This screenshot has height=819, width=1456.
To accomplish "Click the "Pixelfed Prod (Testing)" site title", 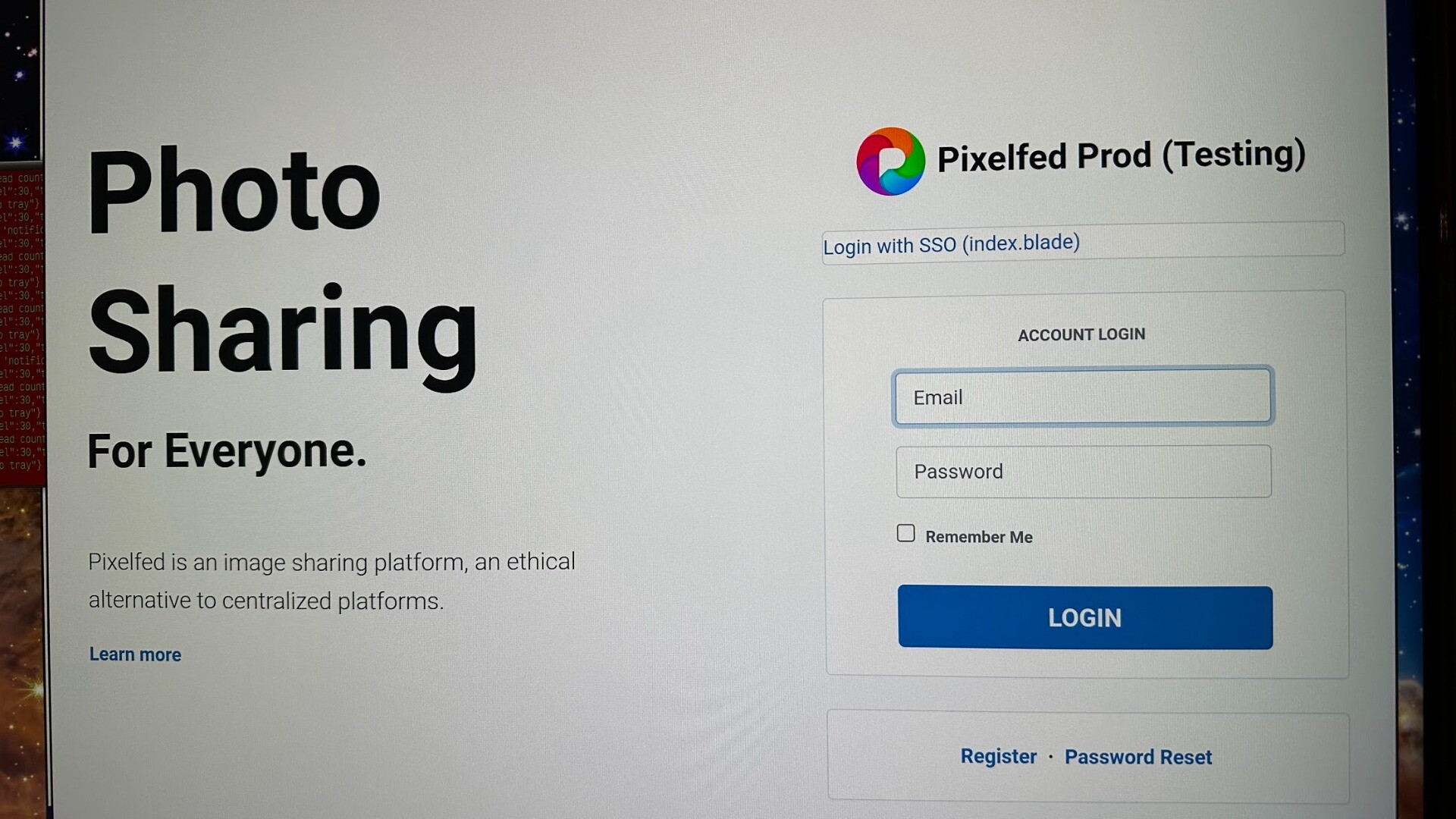I will pyautogui.click(x=1121, y=156).
